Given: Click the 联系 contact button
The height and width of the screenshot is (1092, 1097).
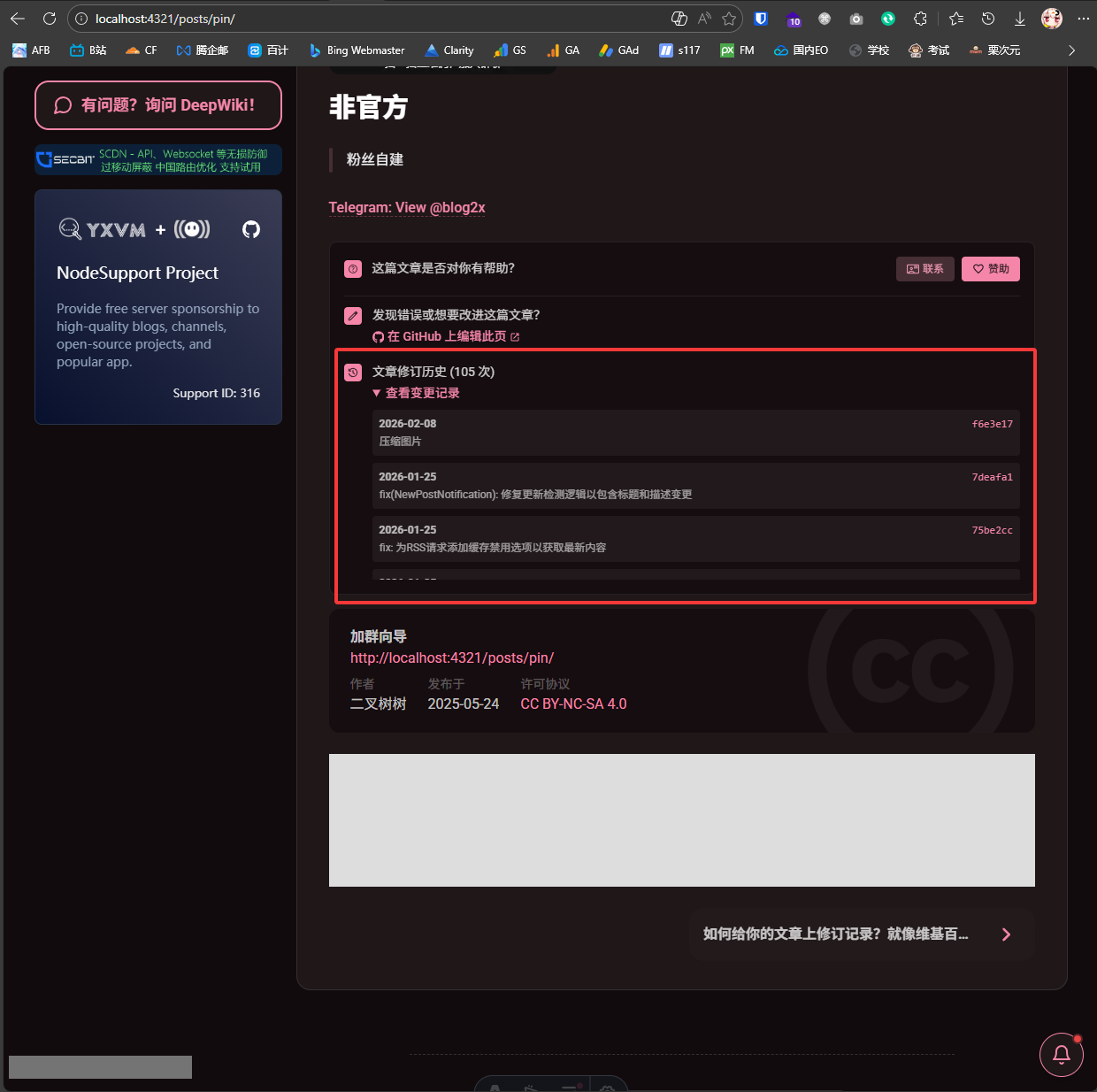Looking at the screenshot, I should 924,269.
